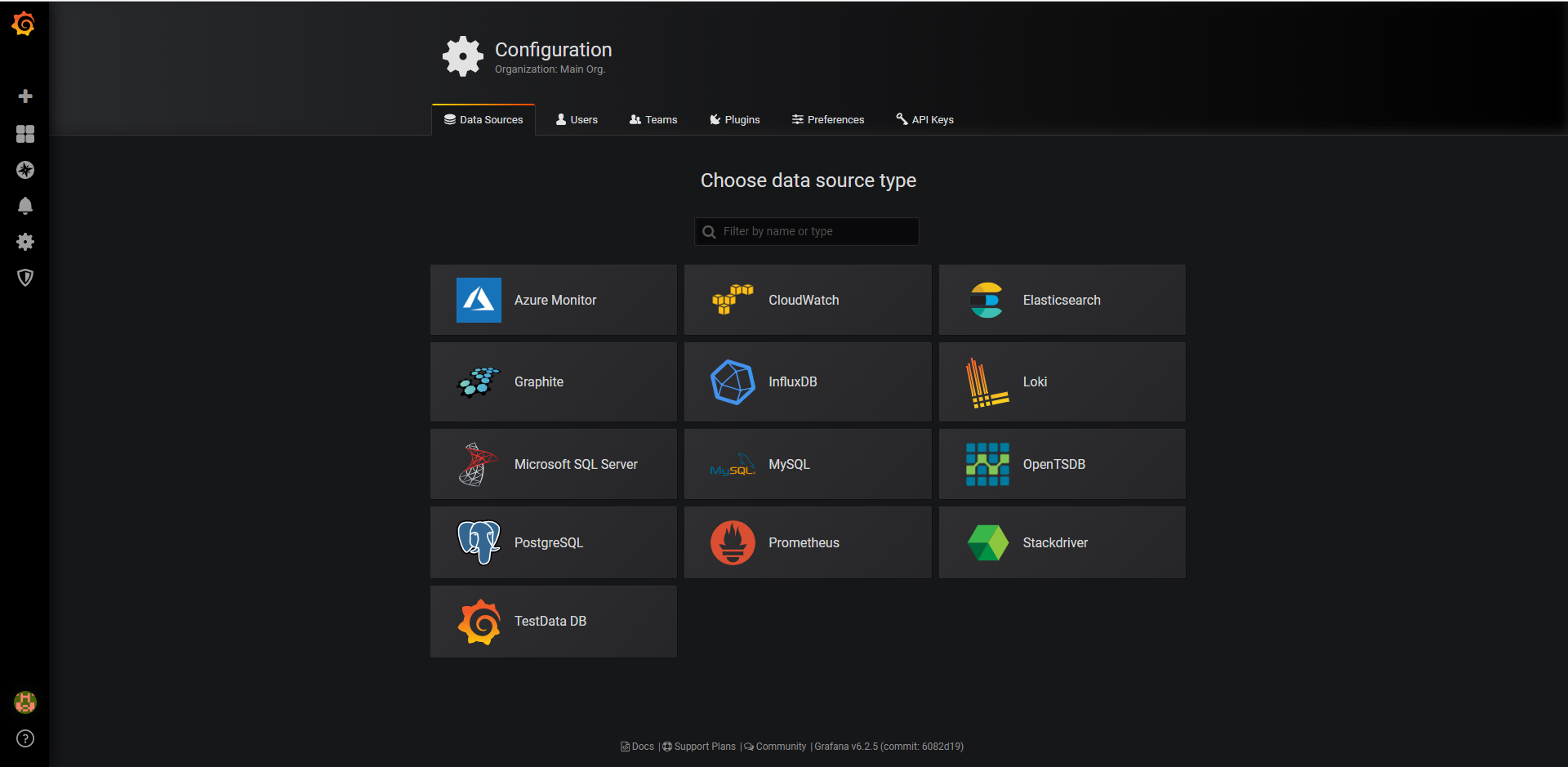This screenshot has height=767, width=1568.
Task: Choose the InfluxDB data source label
Action: click(x=793, y=382)
